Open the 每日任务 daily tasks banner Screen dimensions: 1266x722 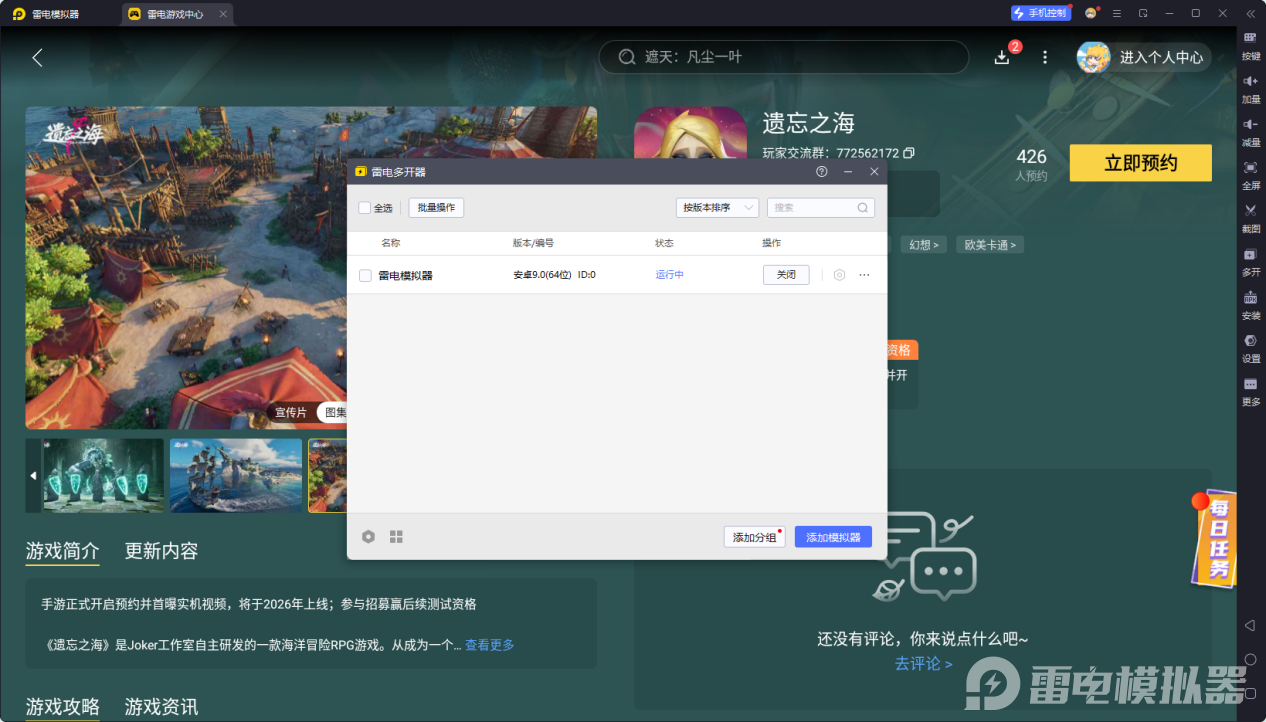[1214, 537]
